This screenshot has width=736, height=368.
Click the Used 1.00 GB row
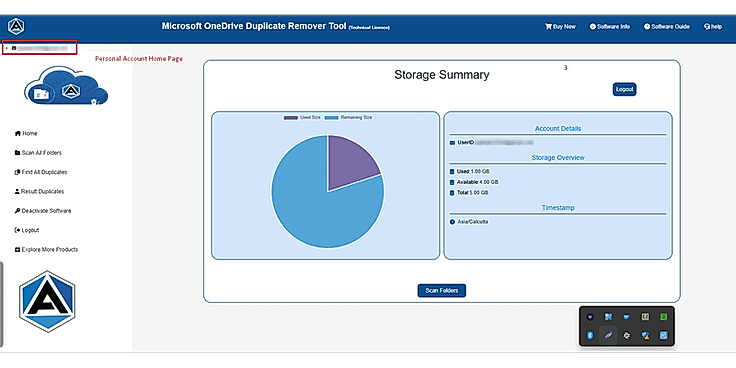tap(470, 171)
